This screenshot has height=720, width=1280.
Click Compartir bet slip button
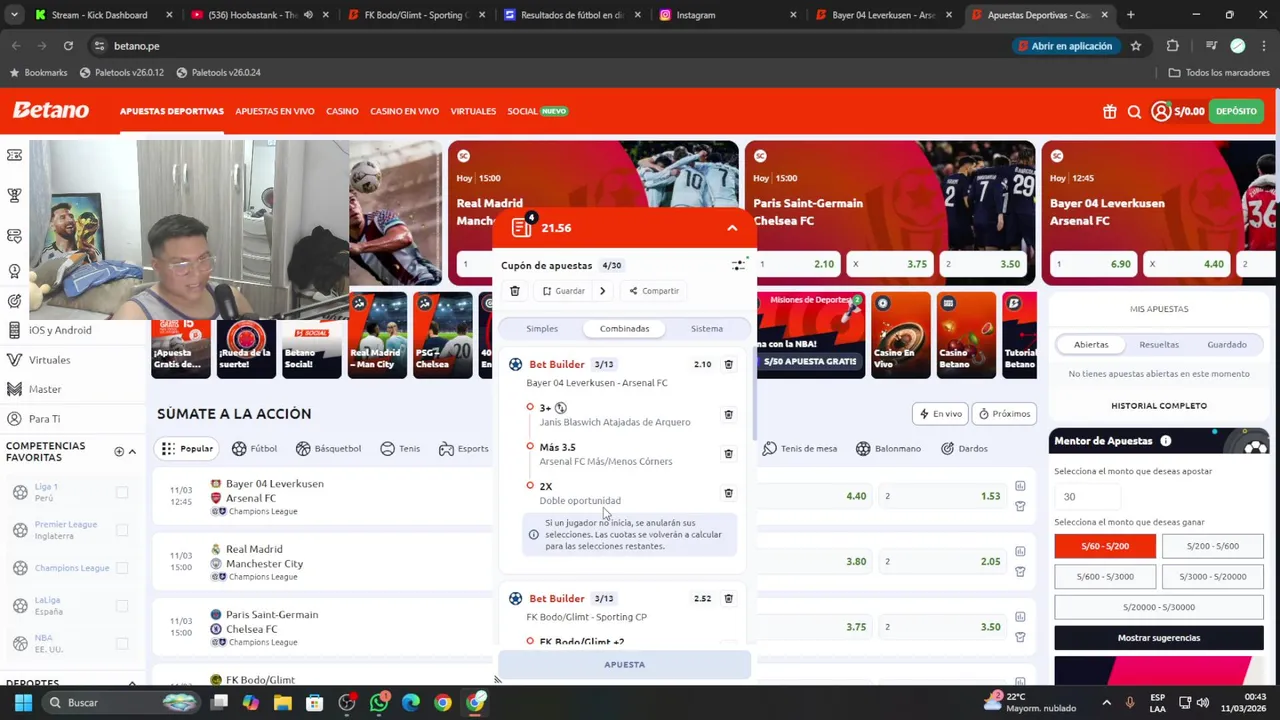pyautogui.click(x=654, y=291)
